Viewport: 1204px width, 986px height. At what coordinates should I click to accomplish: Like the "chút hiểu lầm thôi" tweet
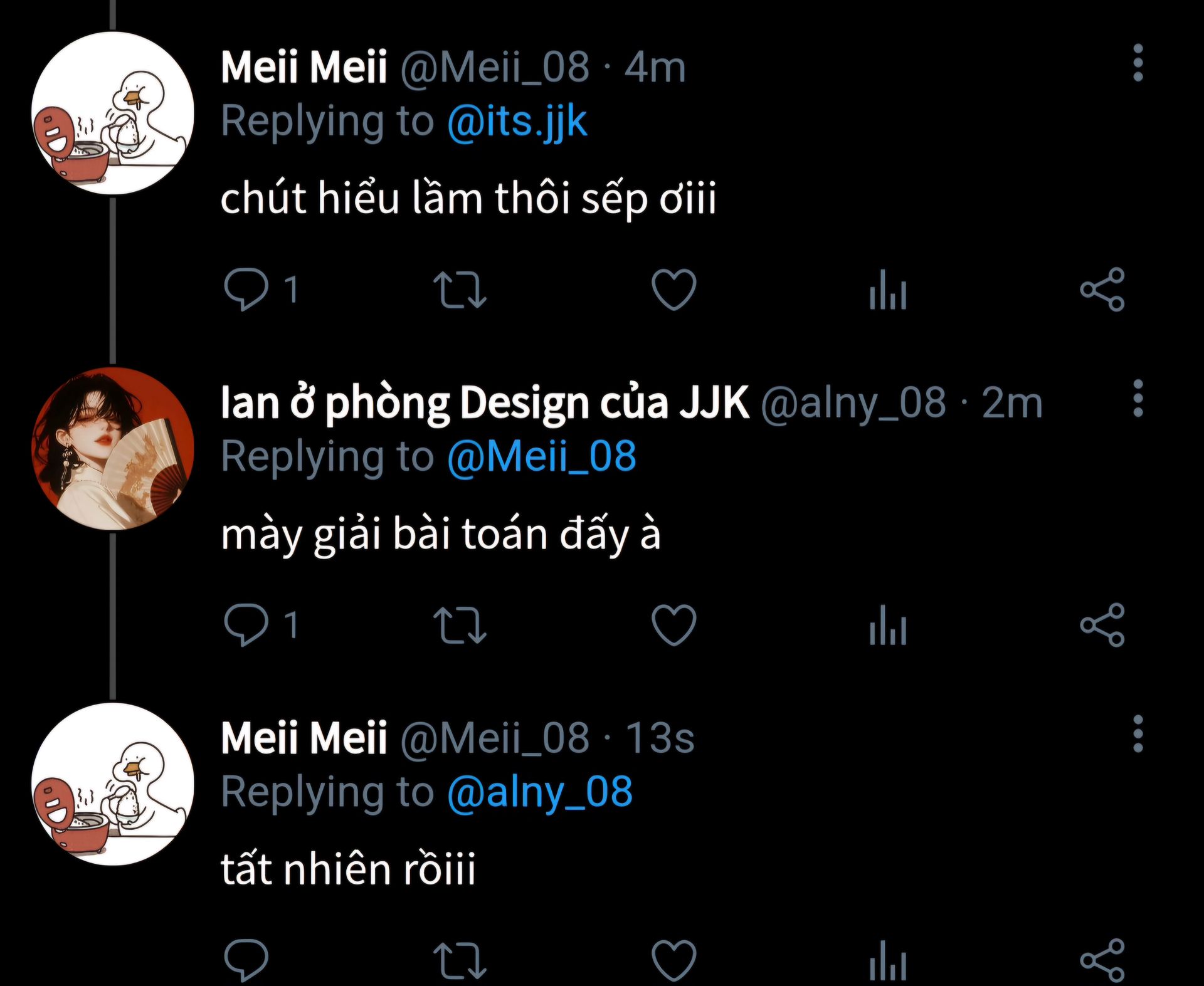coord(673,290)
